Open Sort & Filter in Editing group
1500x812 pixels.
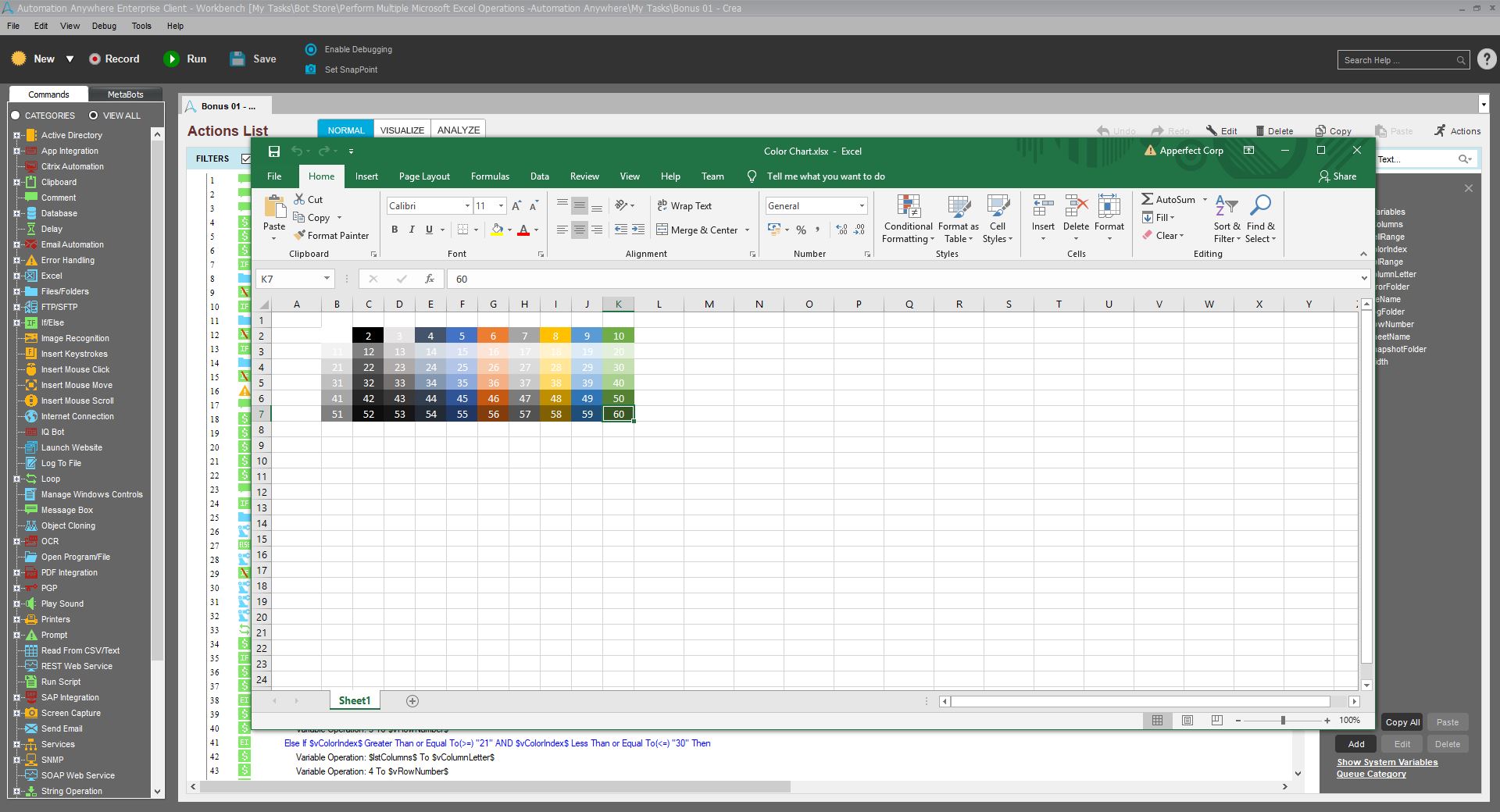[1227, 219]
